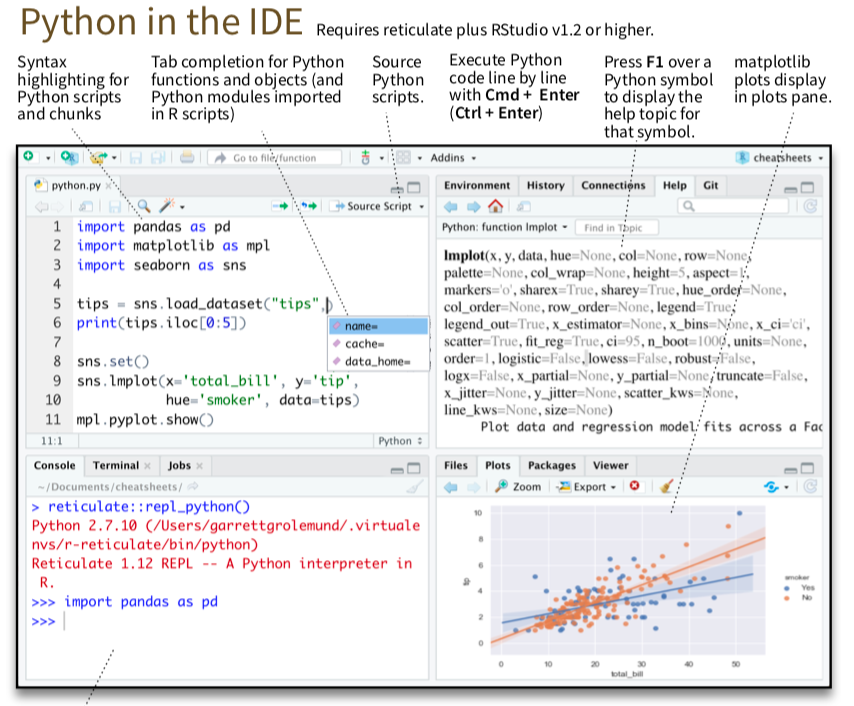Click Show in new window icon in Help
The width and height of the screenshot is (854, 706).
click(523, 207)
